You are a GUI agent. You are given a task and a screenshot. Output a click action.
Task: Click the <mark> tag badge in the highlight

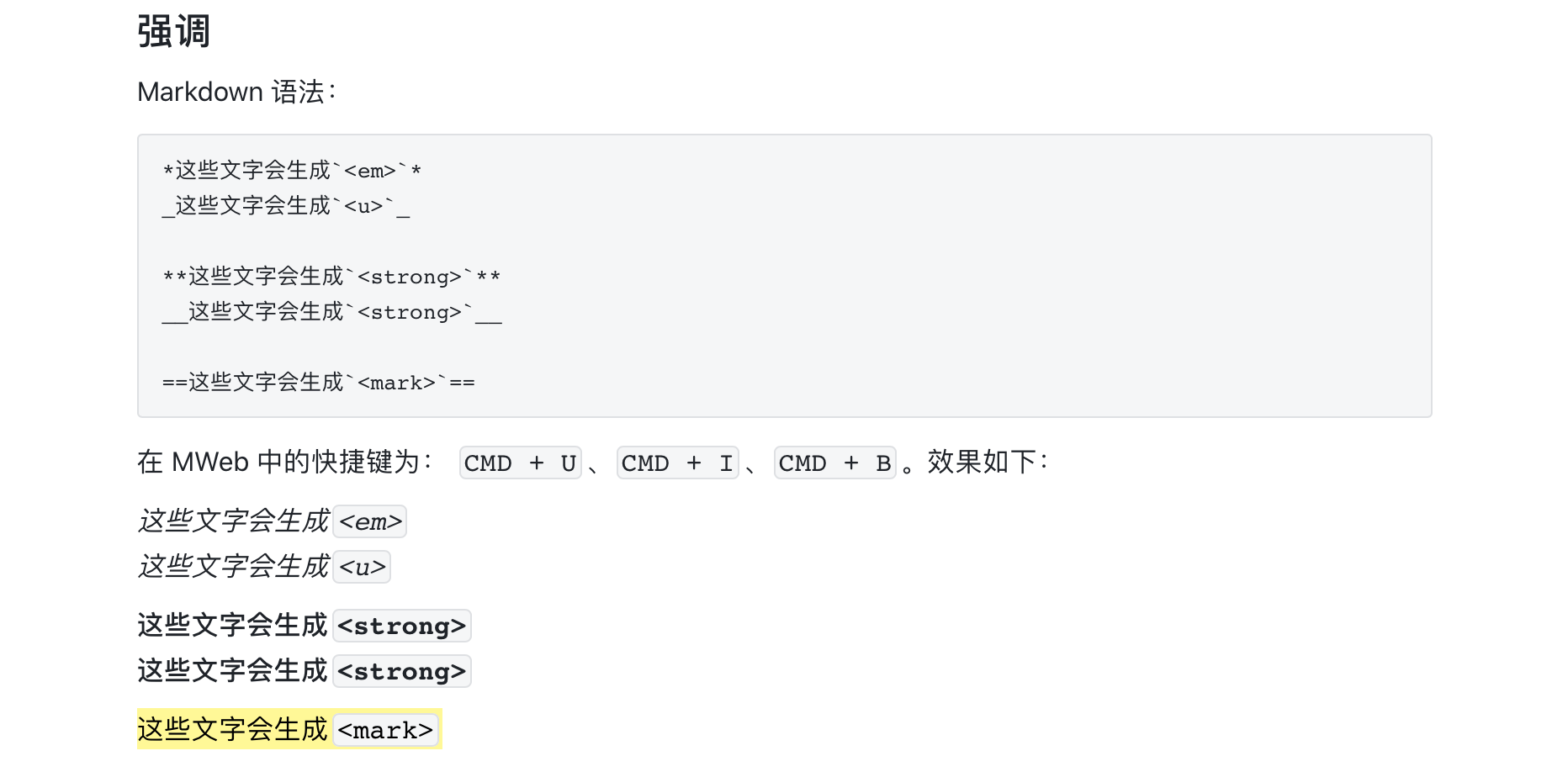pos(386,730)
